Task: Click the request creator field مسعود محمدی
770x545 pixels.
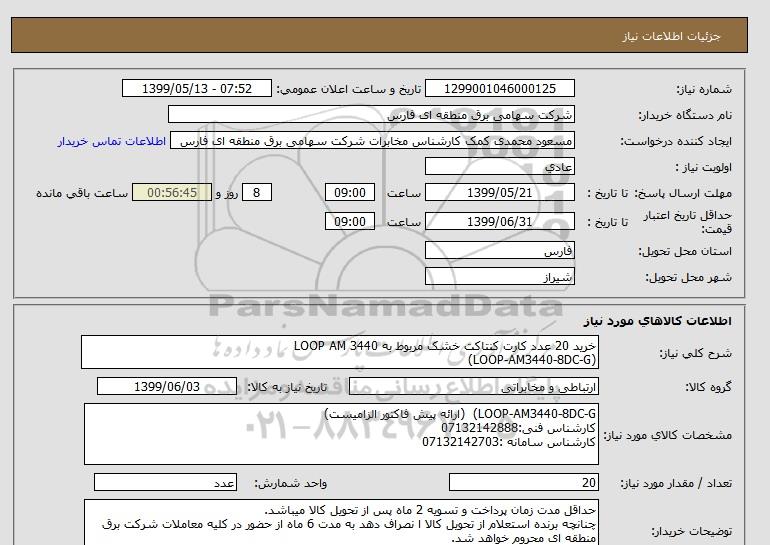Action: (372, 141)
